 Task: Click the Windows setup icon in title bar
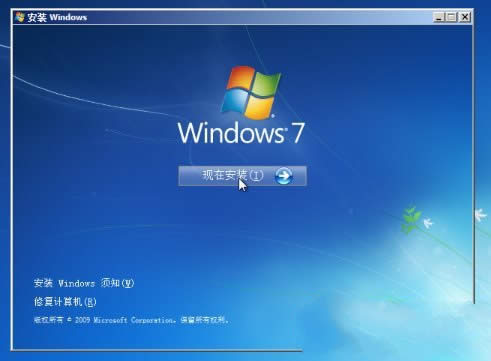[x=20, y=17]
